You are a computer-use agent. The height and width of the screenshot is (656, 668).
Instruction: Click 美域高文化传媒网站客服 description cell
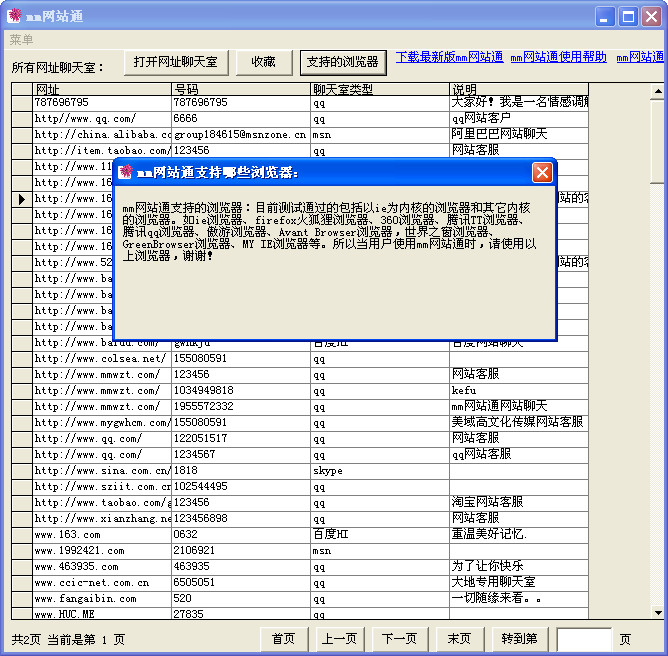pyautogui.click(x=519, y=423)
